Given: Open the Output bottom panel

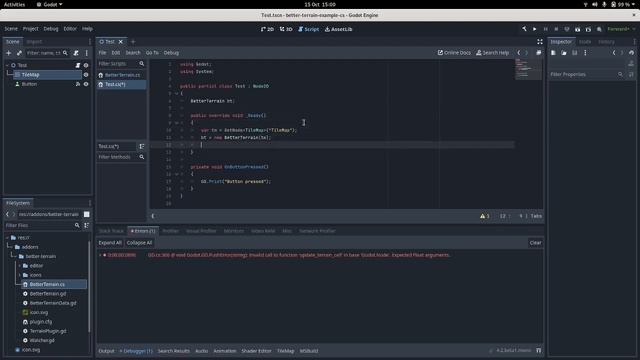Looking at the screenshot, I should coord(107,351).
